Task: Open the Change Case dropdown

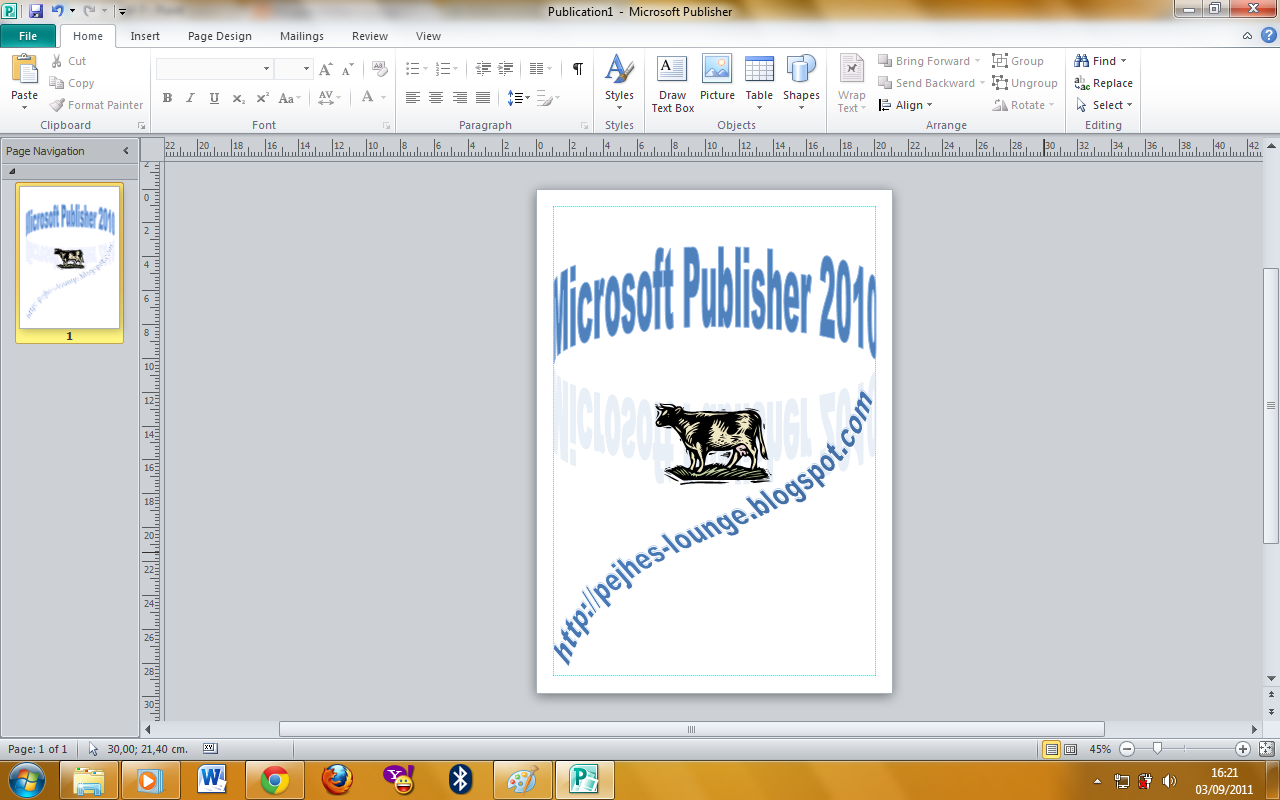Action: (290, 98)
